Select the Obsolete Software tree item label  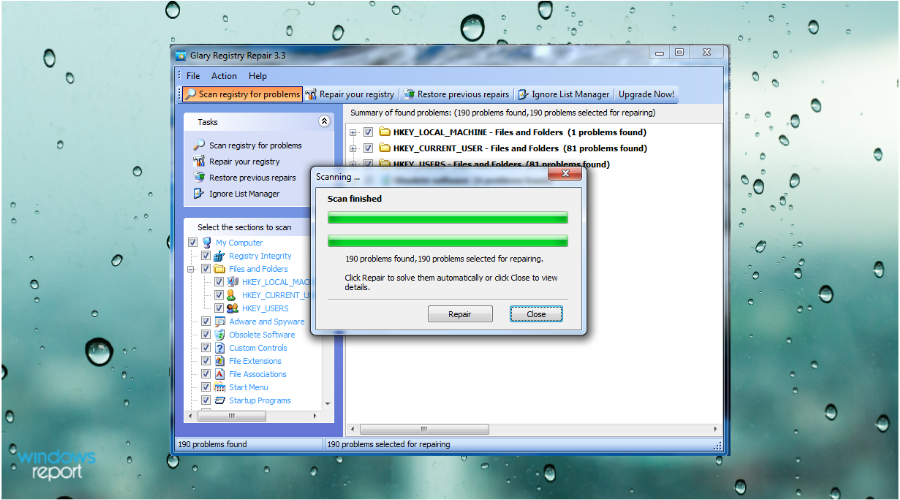(262, 335)
